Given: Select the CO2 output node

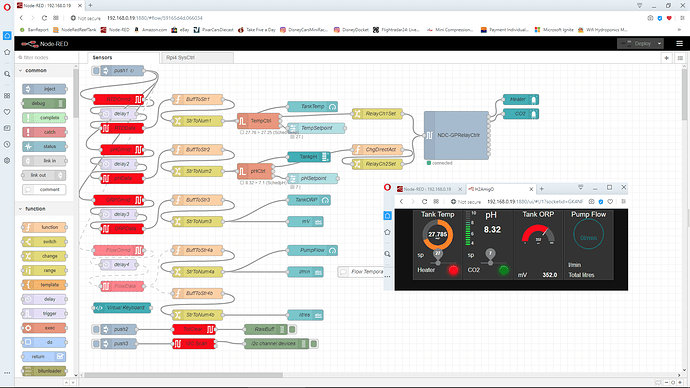Looking at the screenshot, I should (x=521, y=113).
